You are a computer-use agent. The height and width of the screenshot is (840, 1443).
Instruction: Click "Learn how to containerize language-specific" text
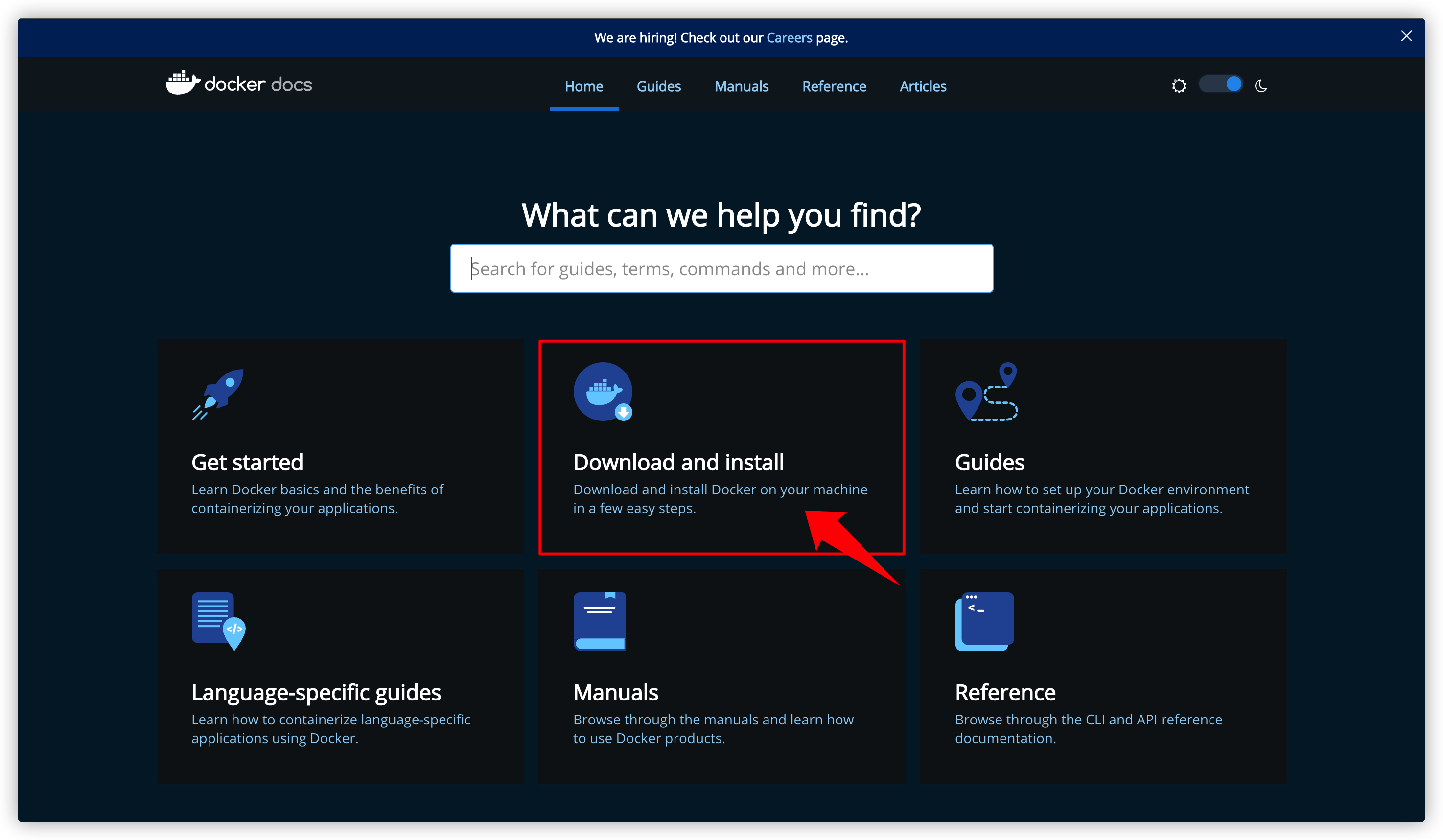[331, 720]
